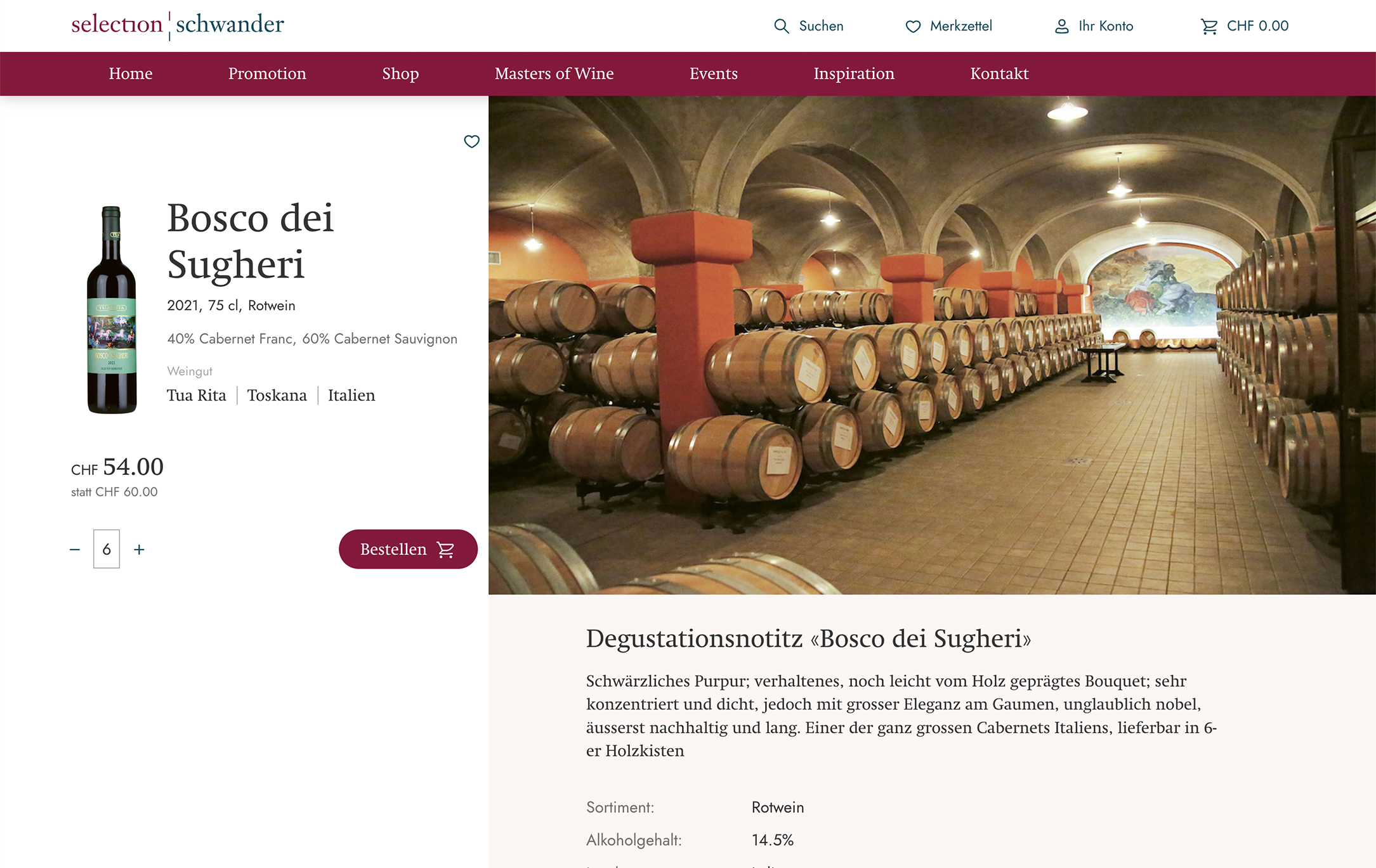Open the Events menu item
The image size is (1376, 868).
click(713, 74)
